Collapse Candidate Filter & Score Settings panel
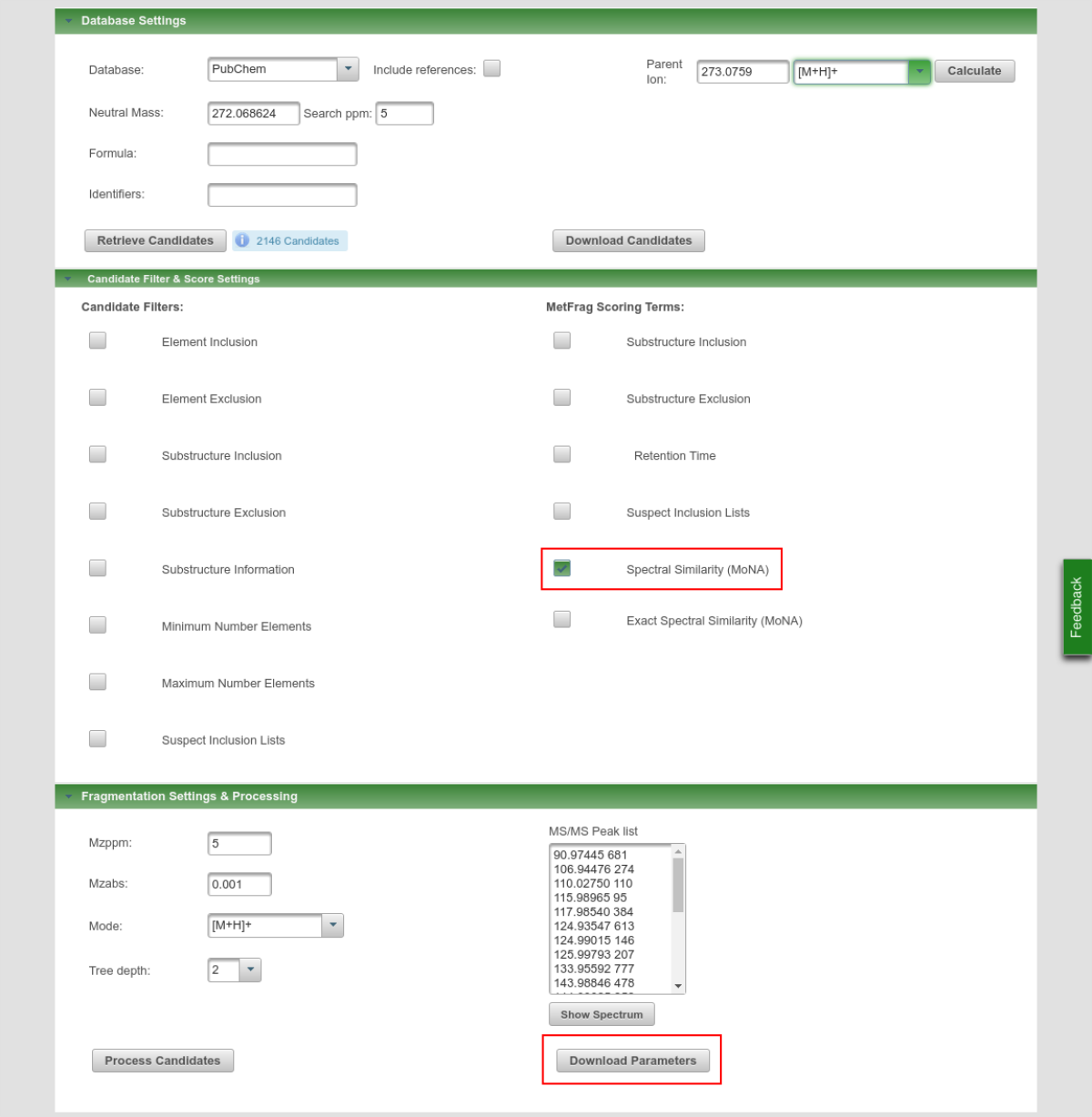1092x1117 pixels. pyautogui.click(x=68, y=279)
